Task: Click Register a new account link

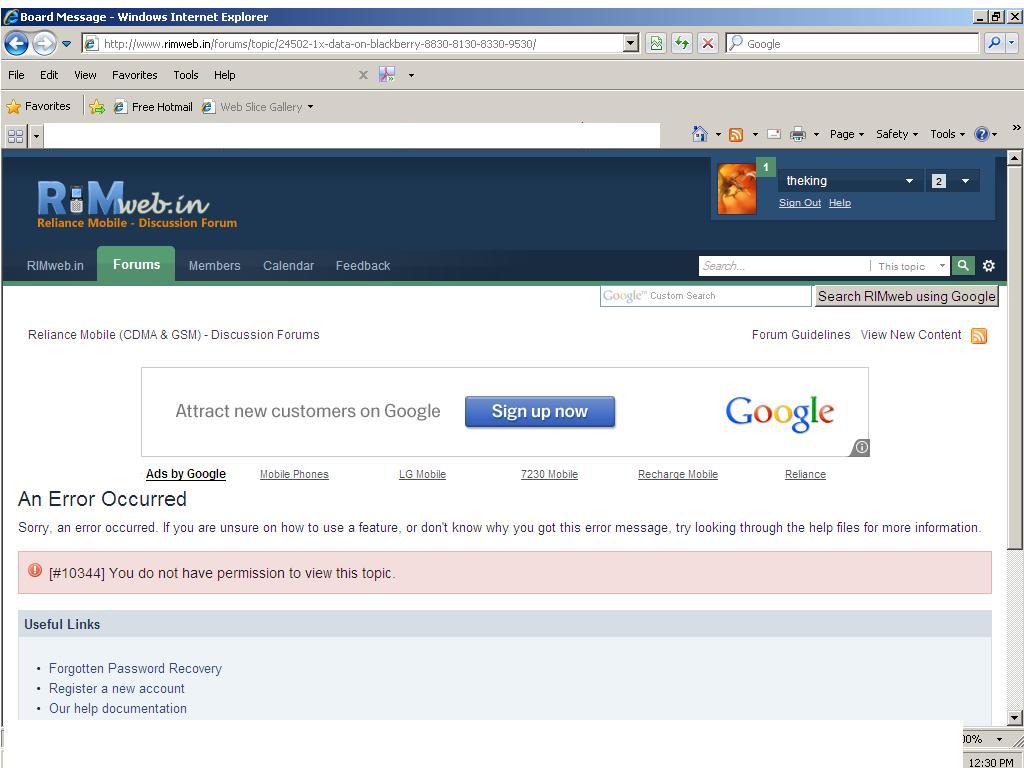Action: (x=116, y=688)
